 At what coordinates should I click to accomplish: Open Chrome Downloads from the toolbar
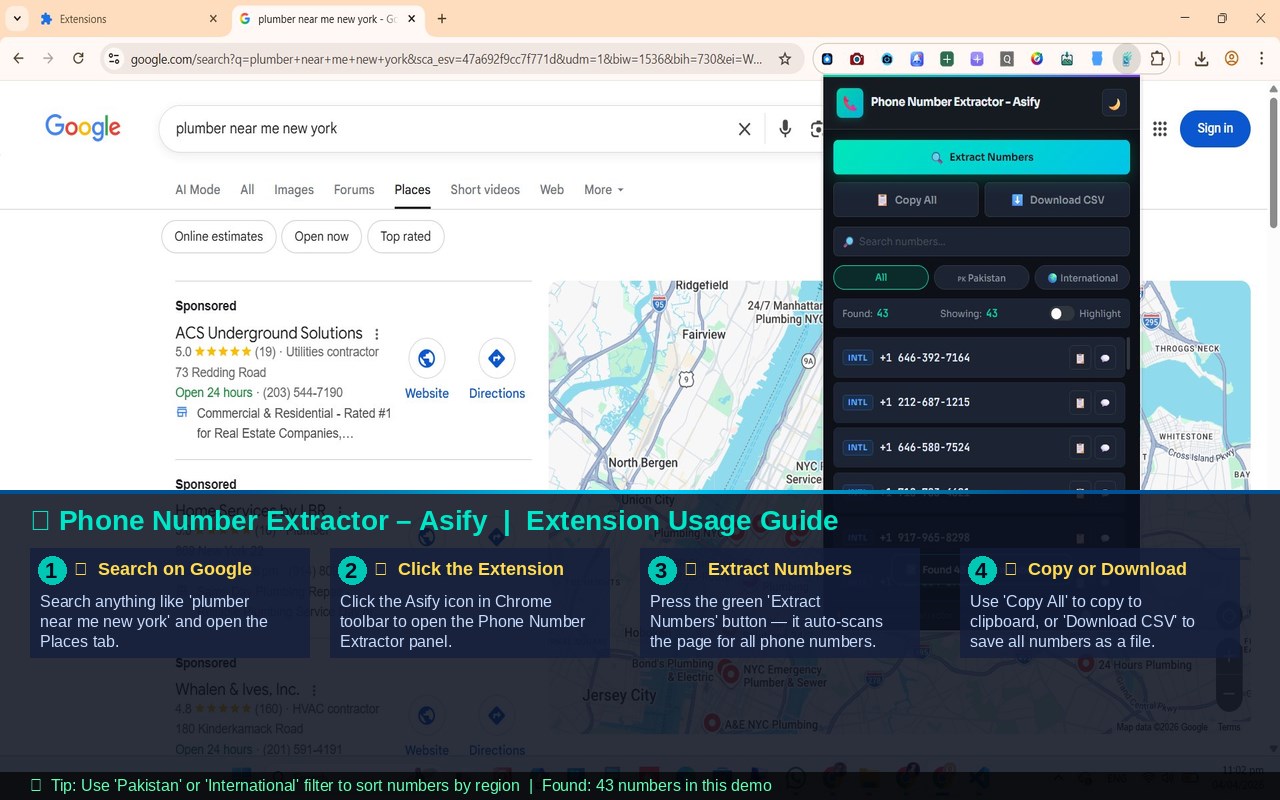pos(1202,59)
